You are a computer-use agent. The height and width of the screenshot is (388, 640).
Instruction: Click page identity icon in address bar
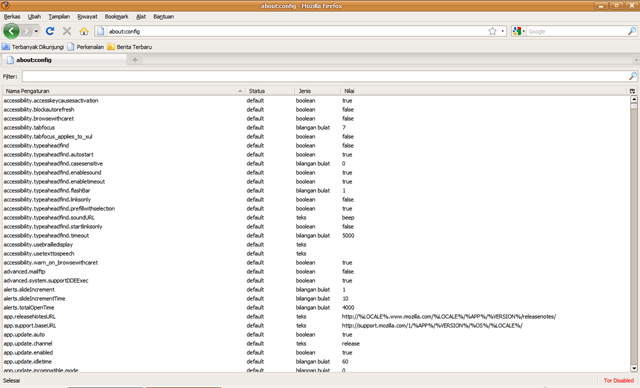tap(100, 31)
